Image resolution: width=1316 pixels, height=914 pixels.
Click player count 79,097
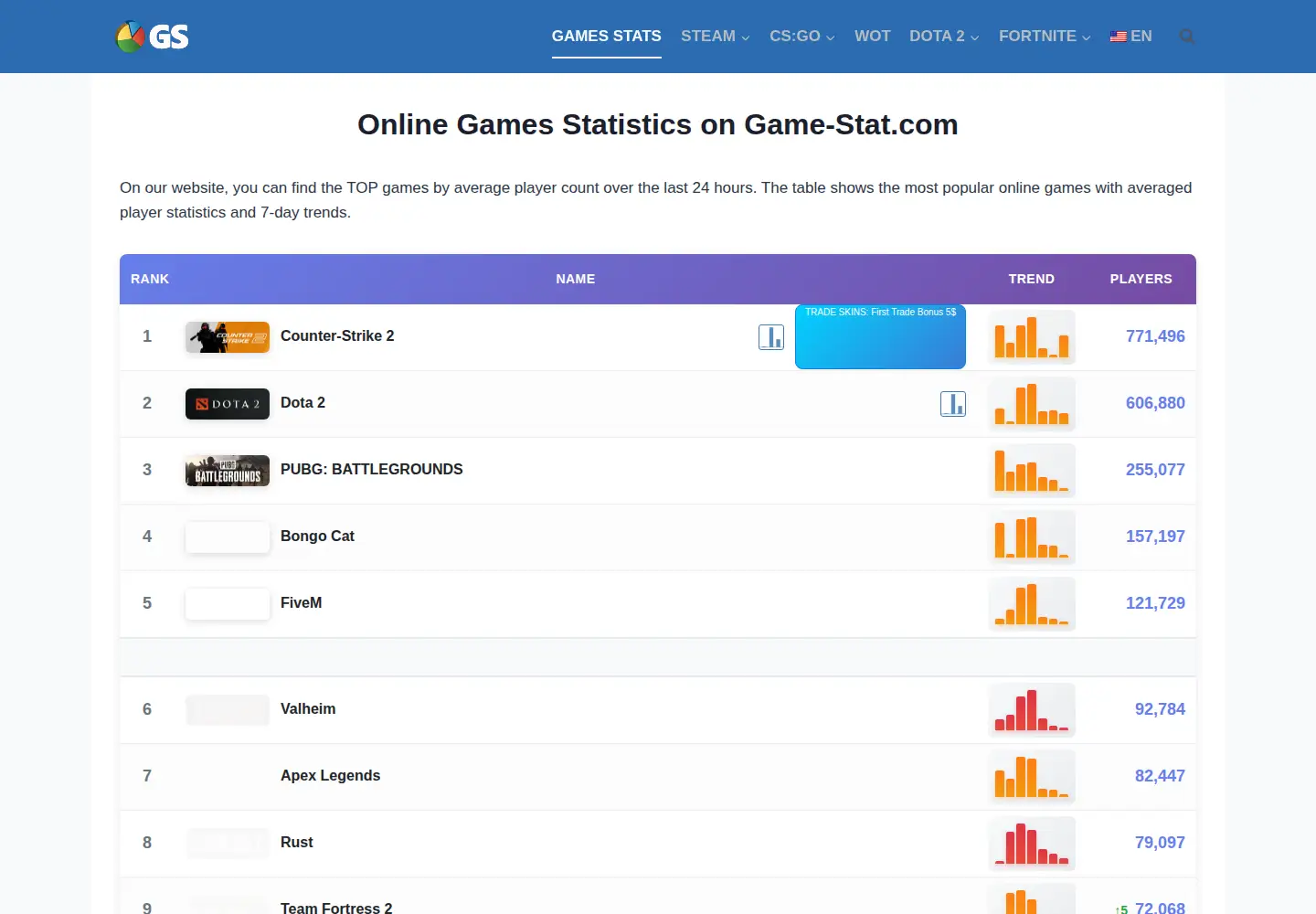(1160, 843)
